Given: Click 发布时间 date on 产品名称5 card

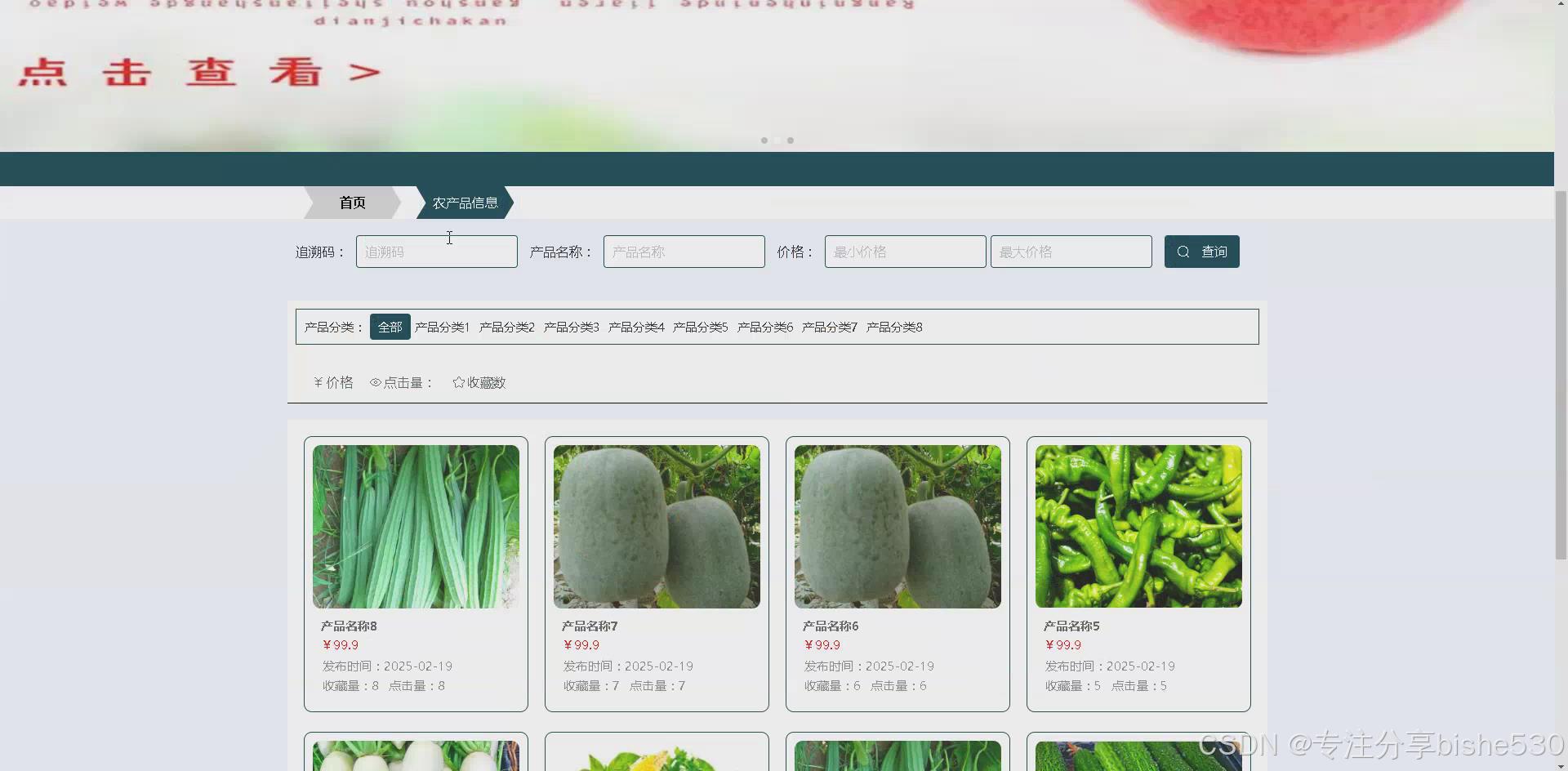Looking at the screenshot, I should (x=1110, y=666).
